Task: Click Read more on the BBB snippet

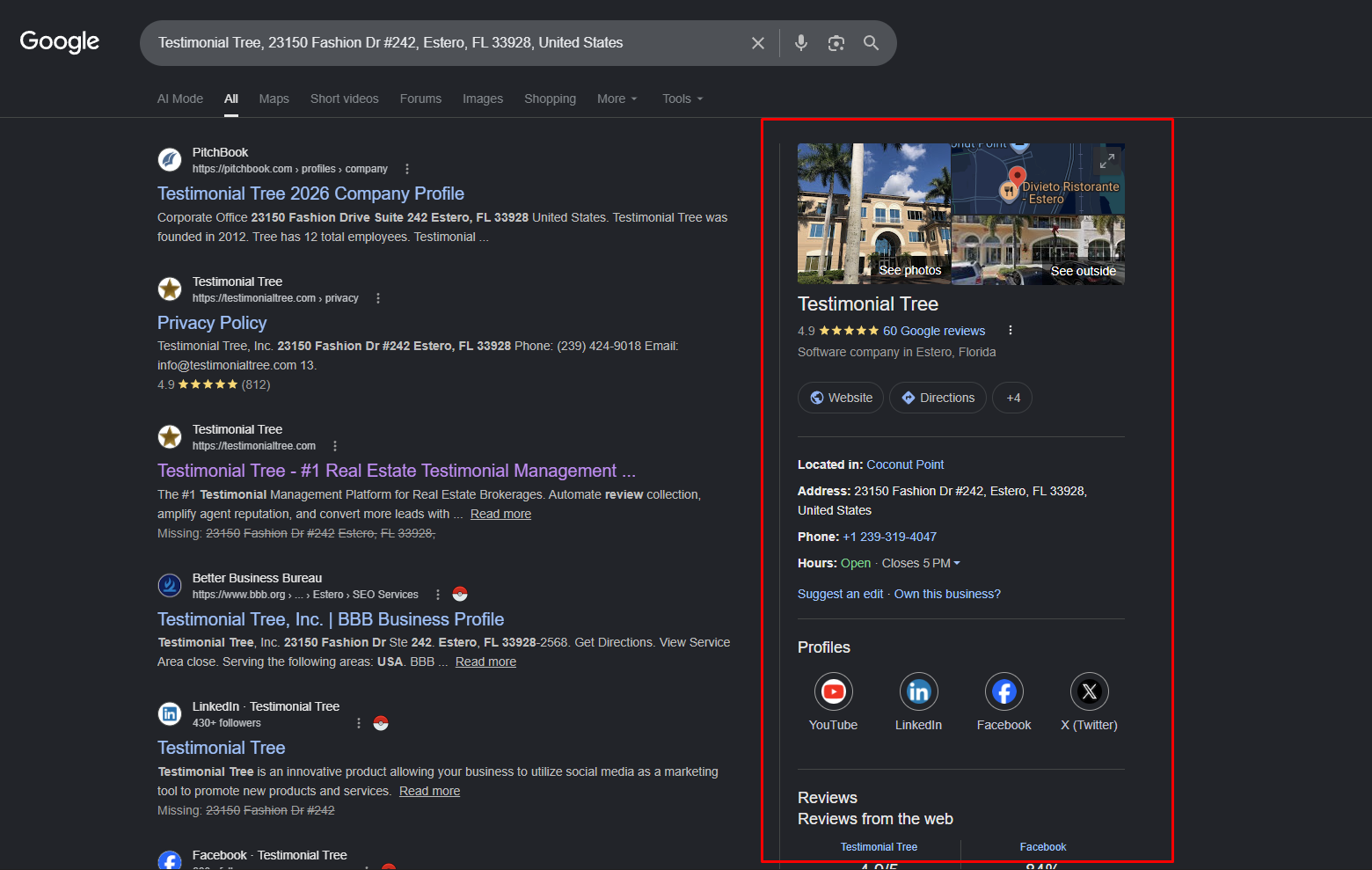Action: 485,662
